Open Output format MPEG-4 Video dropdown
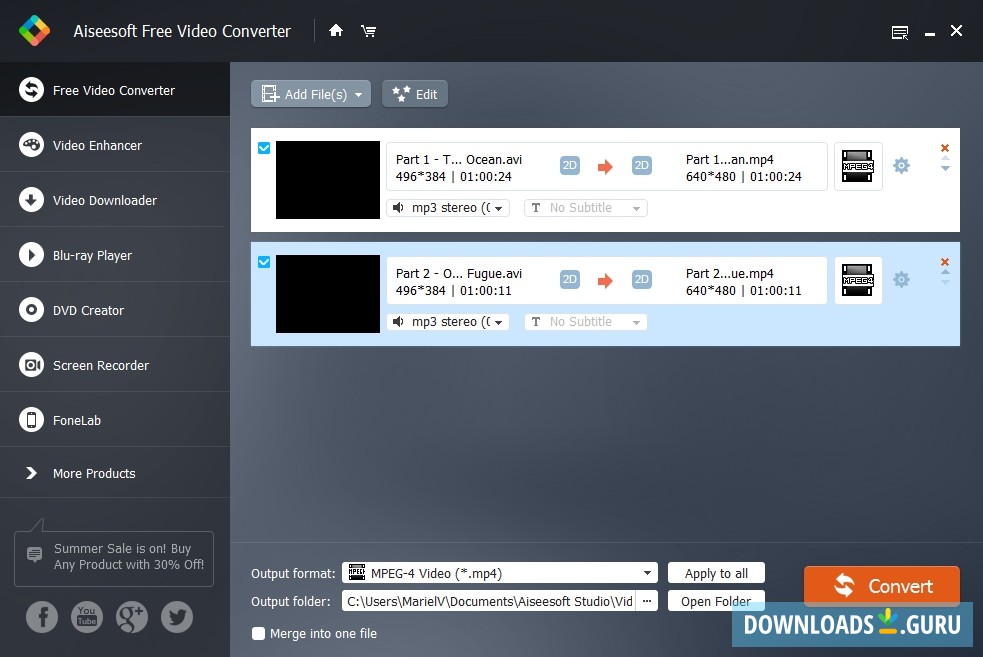Screen dimensions: 983x657 point(500,573)
